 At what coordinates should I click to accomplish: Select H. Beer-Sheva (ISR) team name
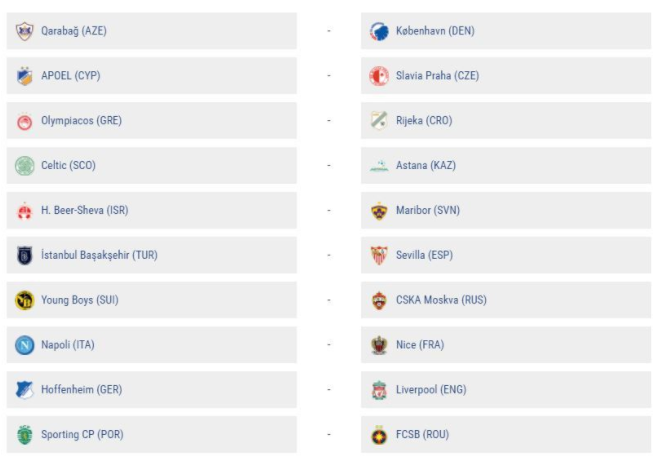(84, 210)
